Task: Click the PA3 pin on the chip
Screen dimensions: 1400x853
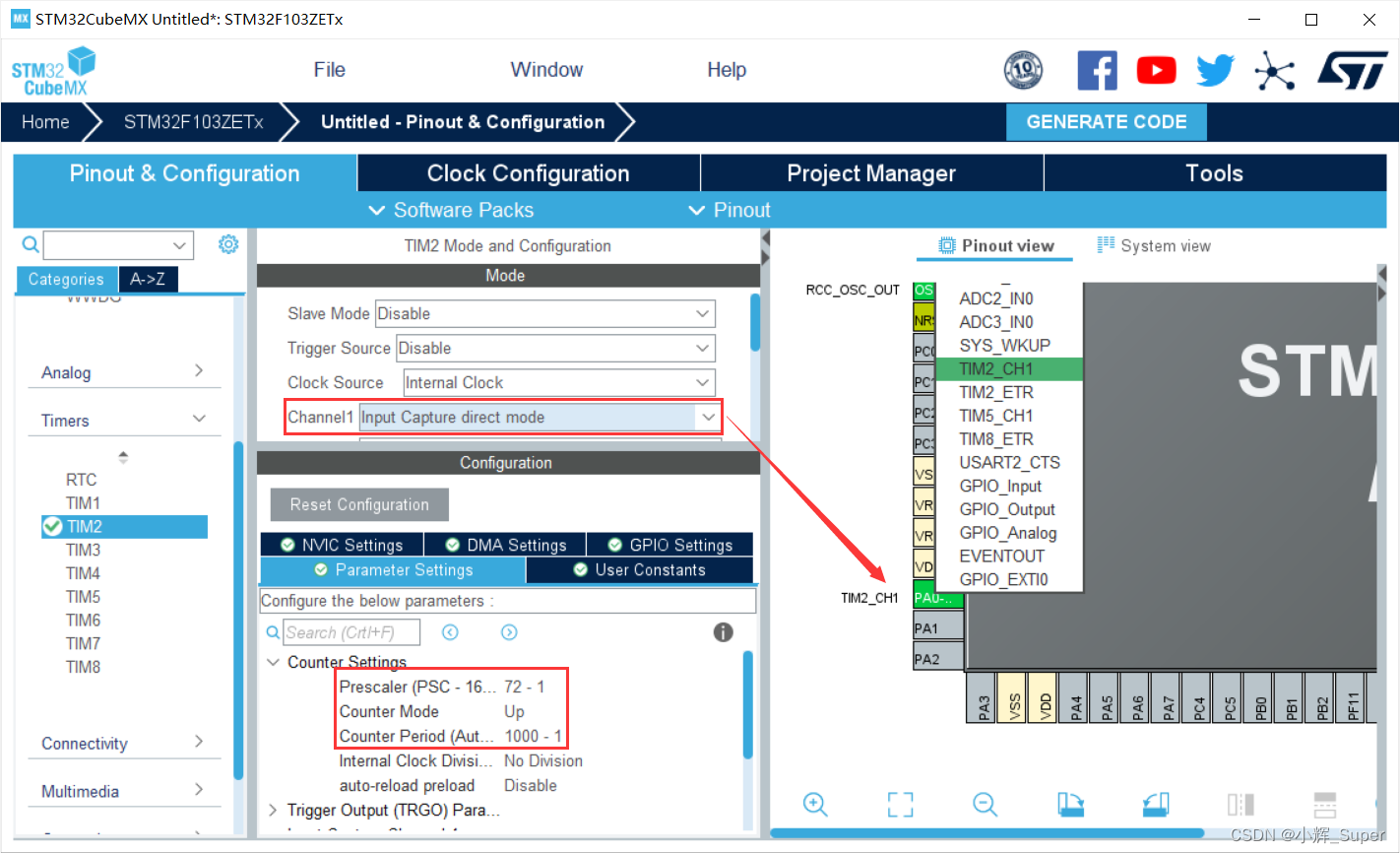Action: (983, 697)
